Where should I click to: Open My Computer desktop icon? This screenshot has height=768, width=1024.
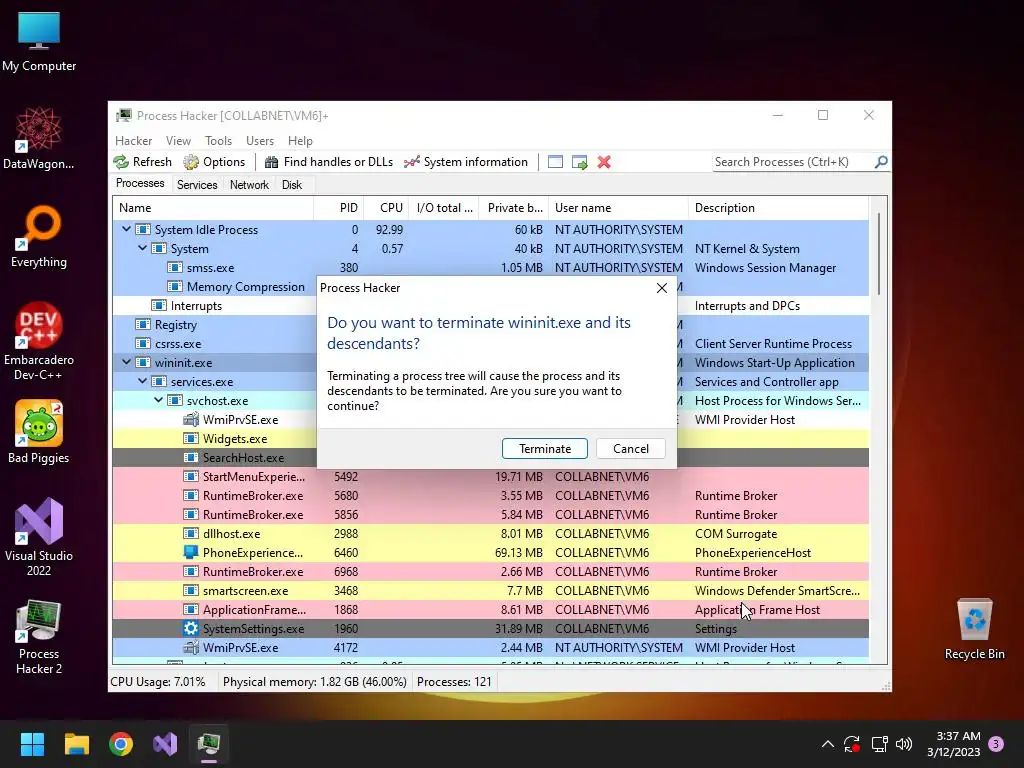[39, 42]
